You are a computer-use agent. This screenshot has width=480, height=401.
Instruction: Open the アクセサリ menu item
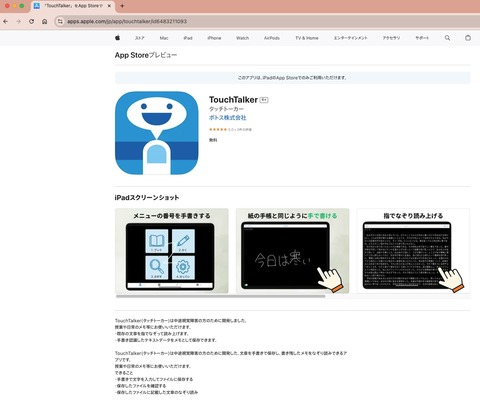[x=391, y=38]
